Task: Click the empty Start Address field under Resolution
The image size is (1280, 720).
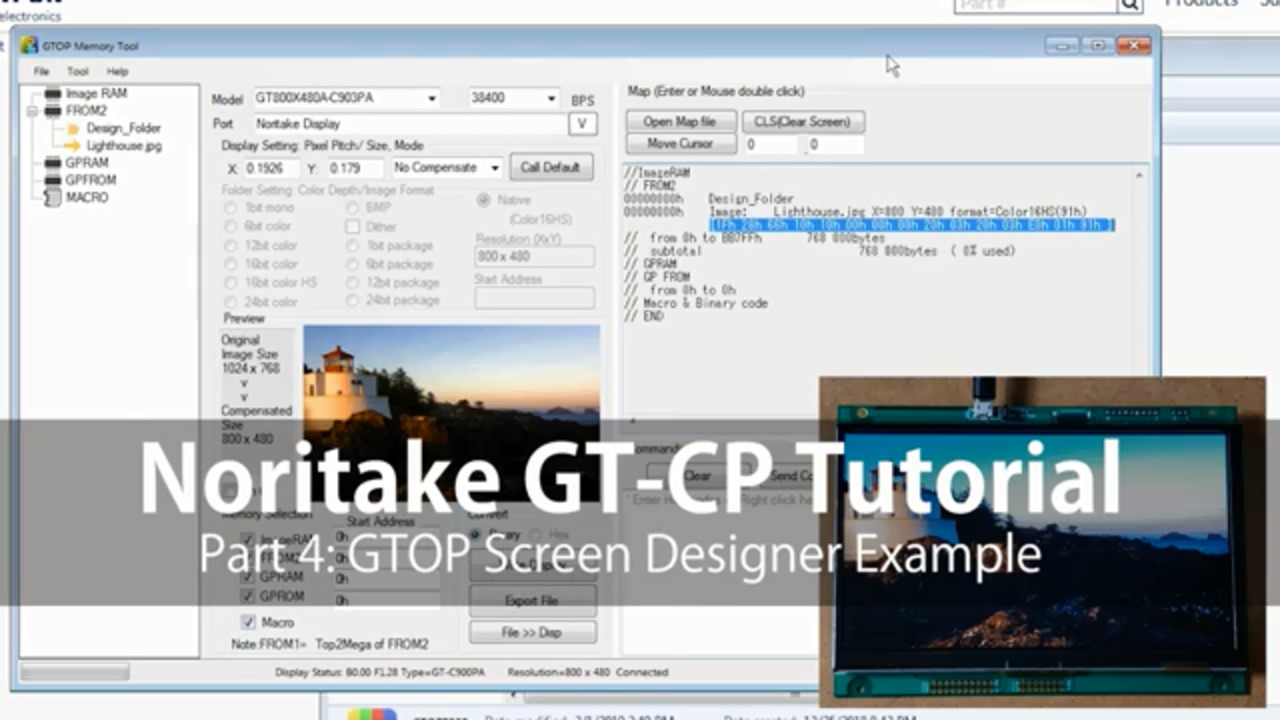Action: tap(534, 298)
